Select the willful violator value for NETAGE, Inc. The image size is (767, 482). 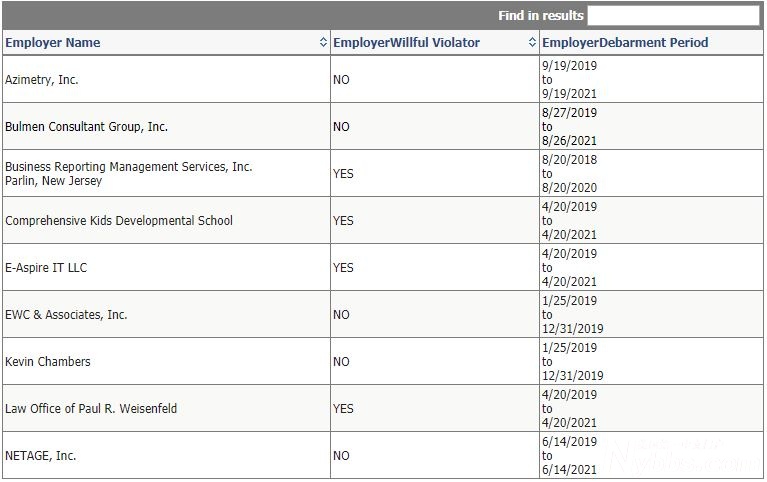pyautogui.click(x=342, y=456)
